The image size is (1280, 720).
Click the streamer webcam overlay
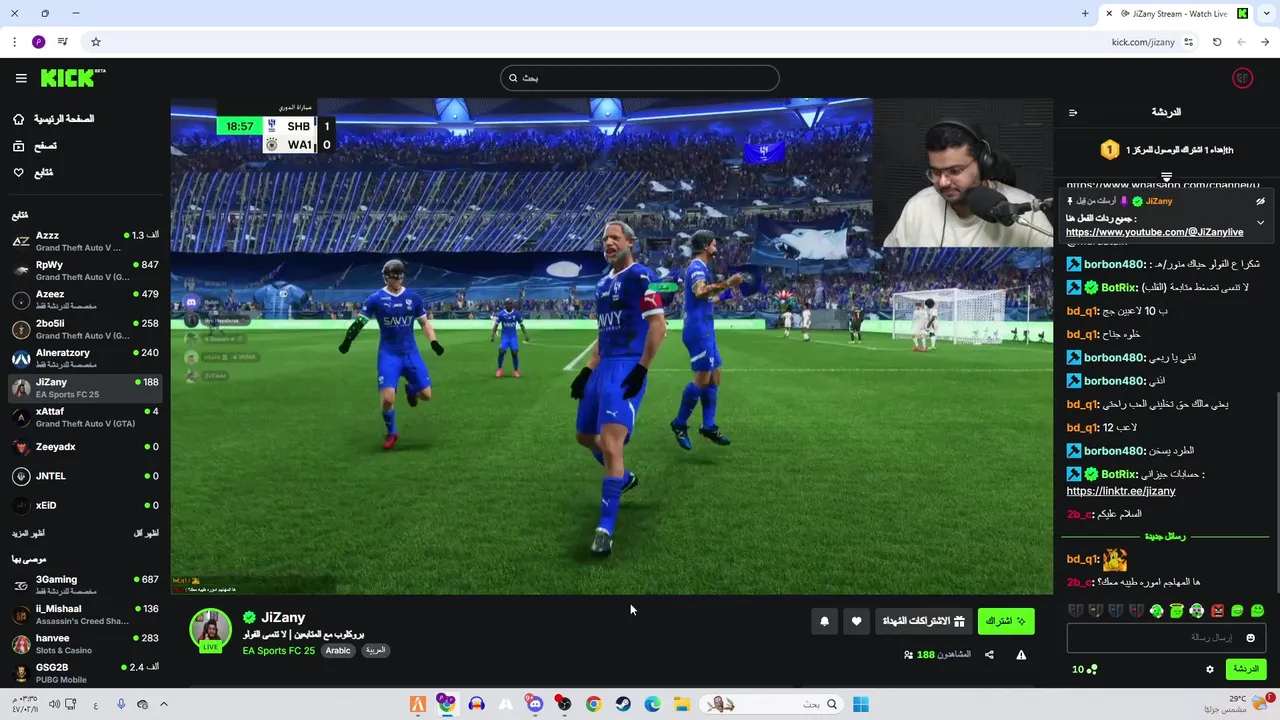(x=962, y=174)
